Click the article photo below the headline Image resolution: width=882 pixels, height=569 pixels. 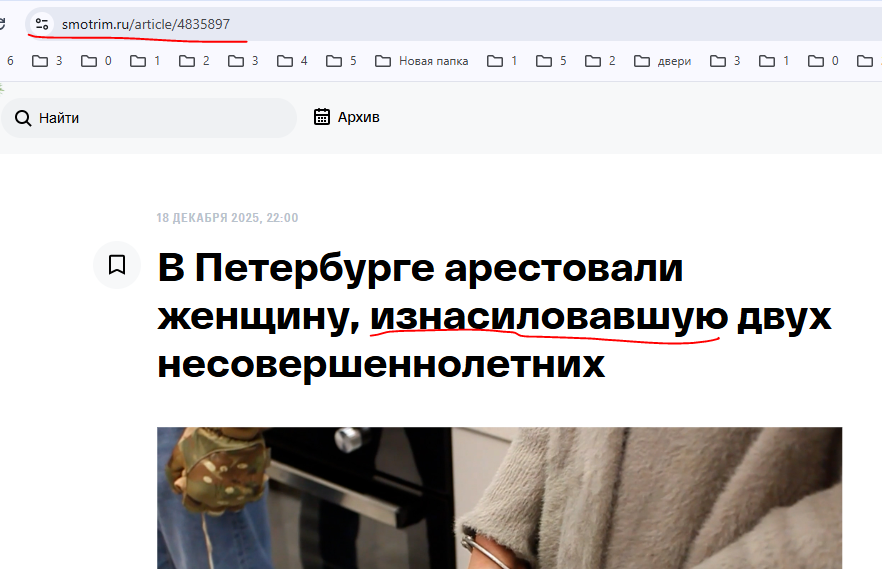tap(499, 498)
